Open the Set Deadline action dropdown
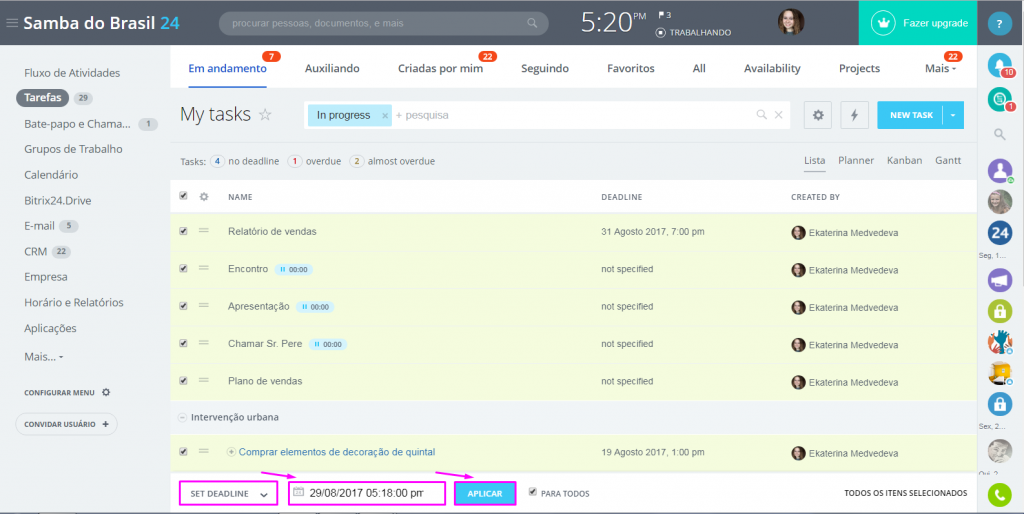Viewport: 1024px width, 514px height. point(229,494)
